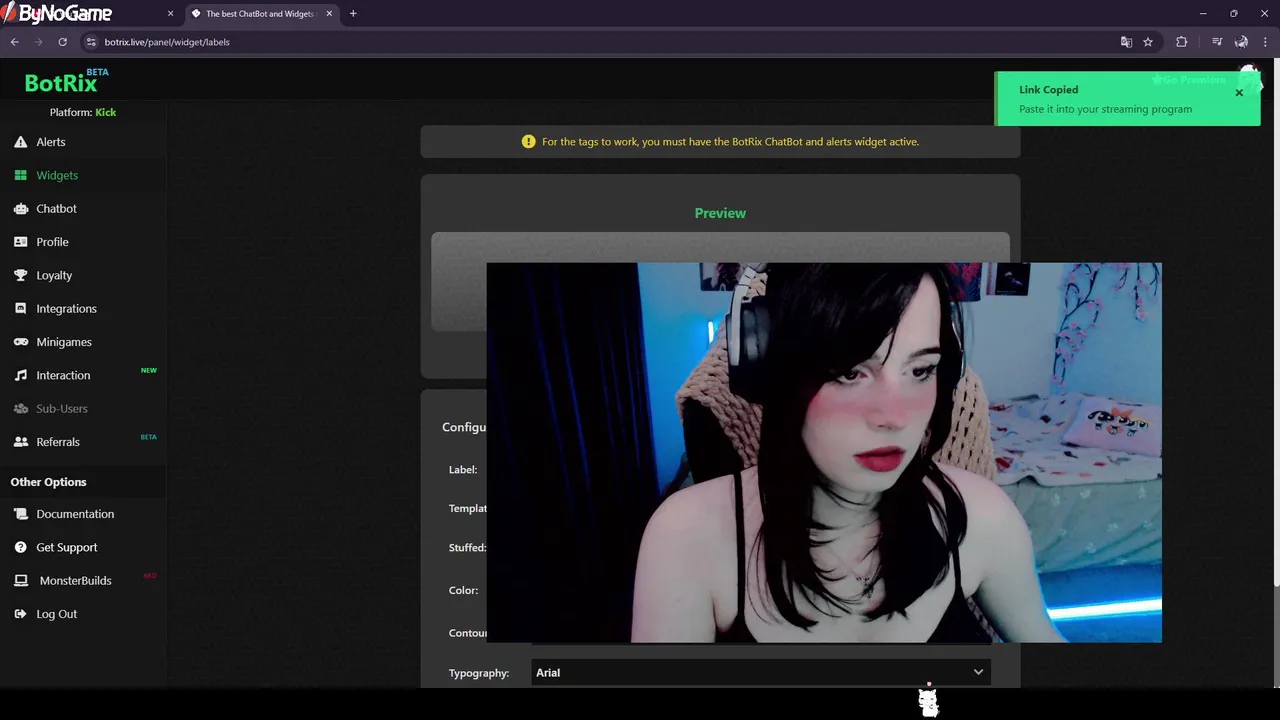Image resolution: width=1280 pixels, height=720 pixels.
Task: Click the 'Link Copied' notification title
Action: coord(1048,90)
